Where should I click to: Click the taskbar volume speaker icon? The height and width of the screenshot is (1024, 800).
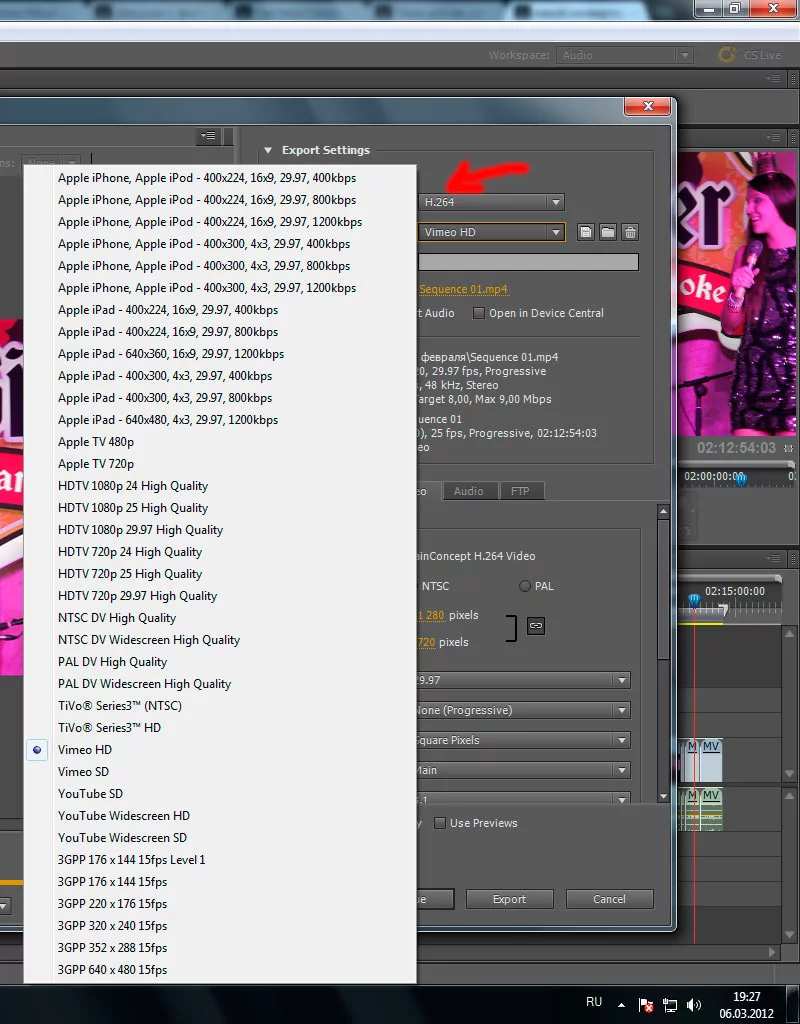coord(694,1005)
